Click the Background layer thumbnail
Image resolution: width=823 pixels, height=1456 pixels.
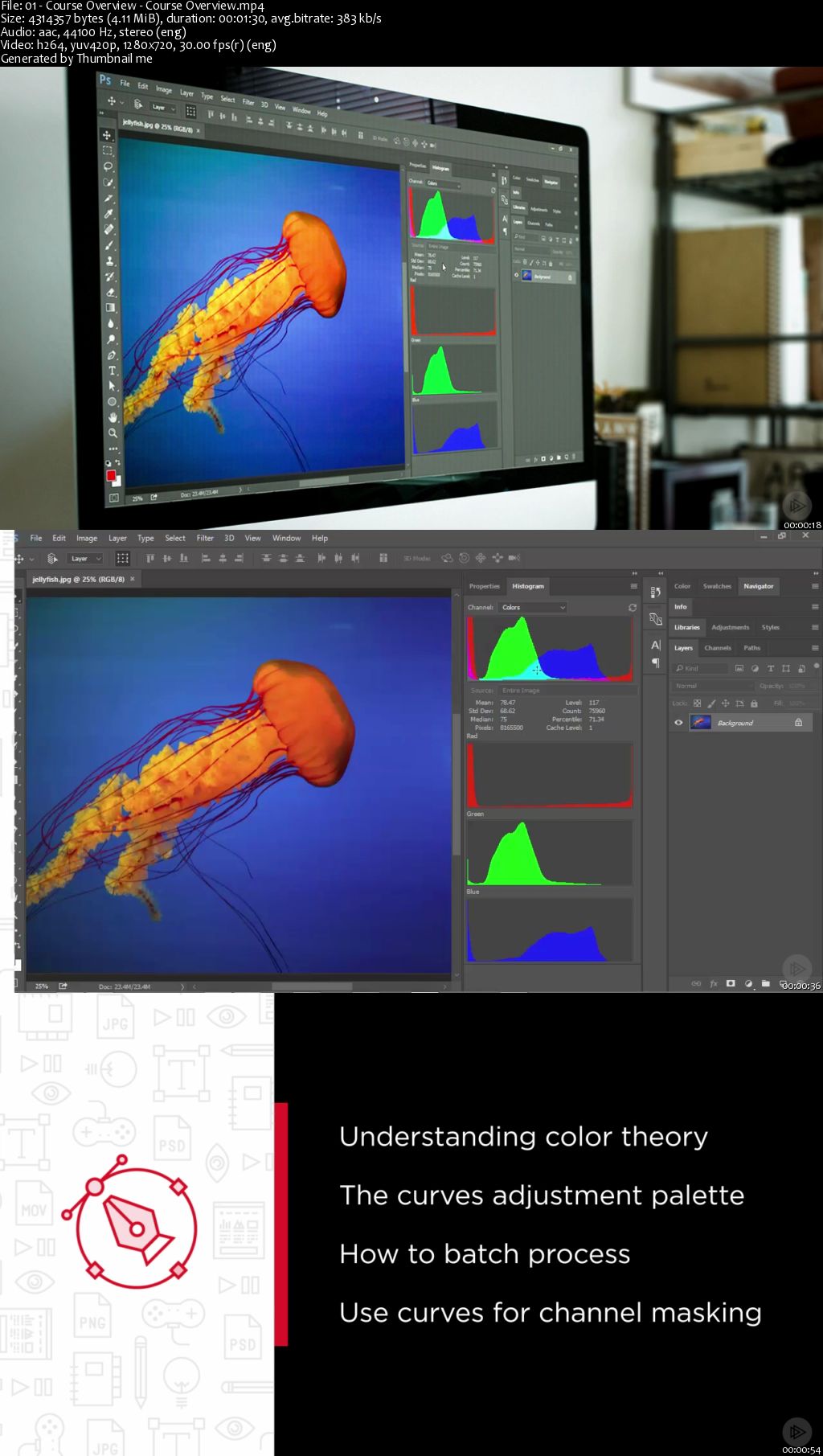(701, 723)
